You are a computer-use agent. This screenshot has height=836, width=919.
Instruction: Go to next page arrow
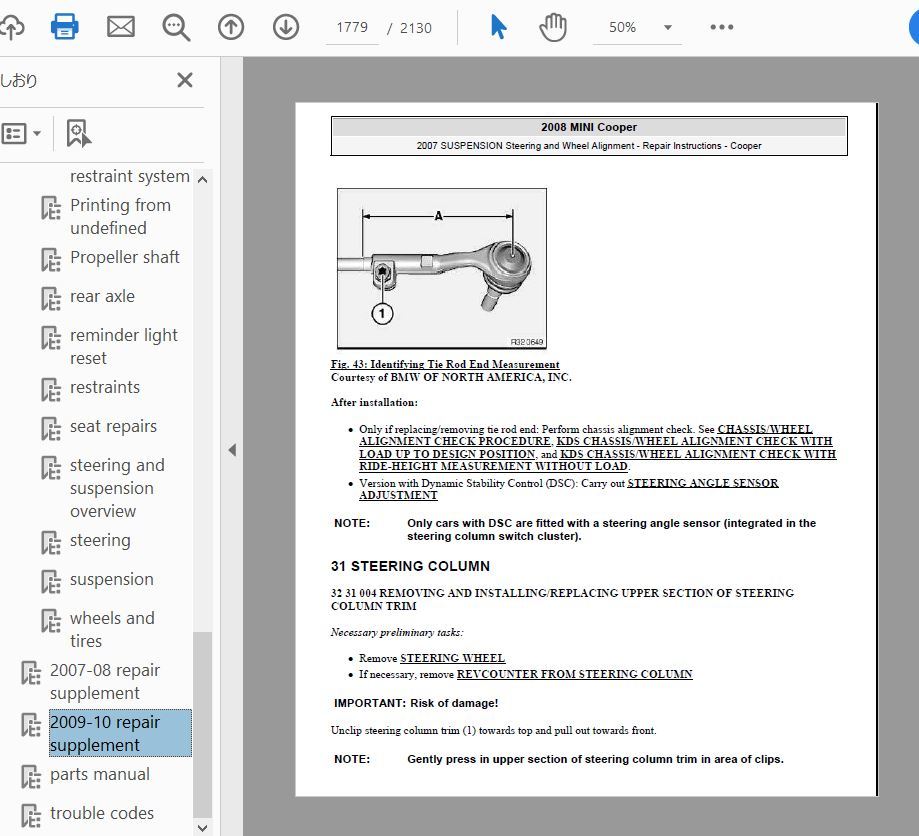click(x=286, y=28)
